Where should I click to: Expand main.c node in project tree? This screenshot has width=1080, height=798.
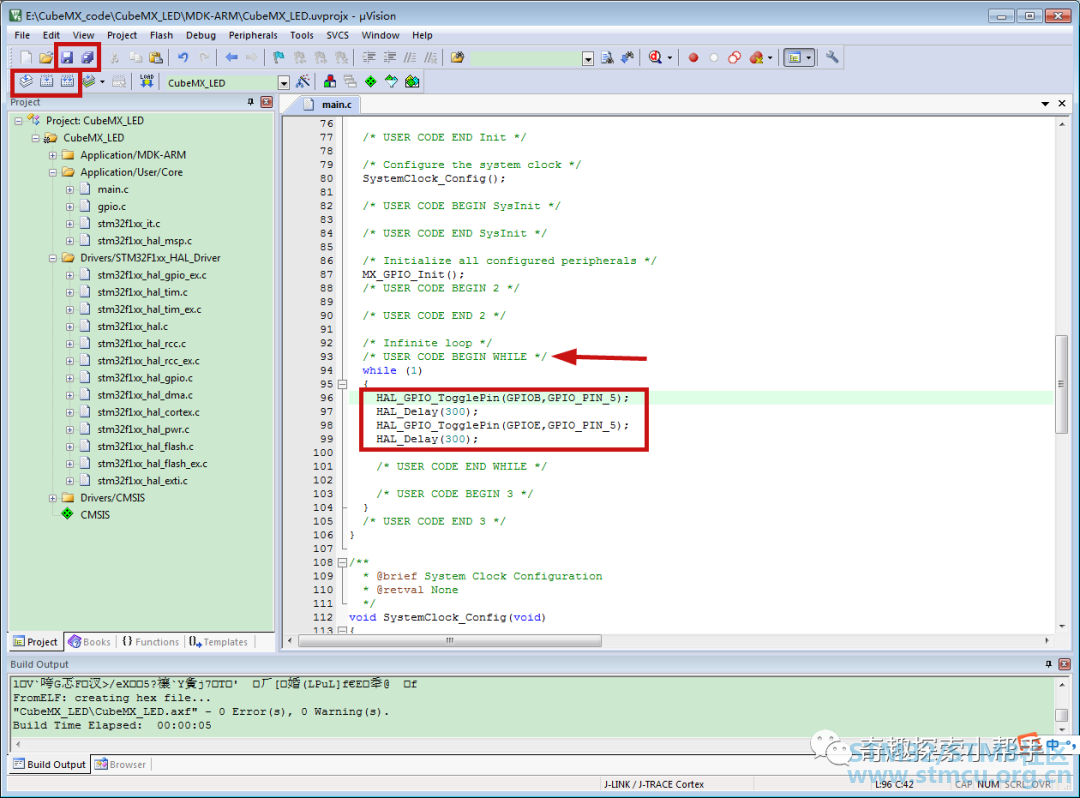click(x=70, y=189)
